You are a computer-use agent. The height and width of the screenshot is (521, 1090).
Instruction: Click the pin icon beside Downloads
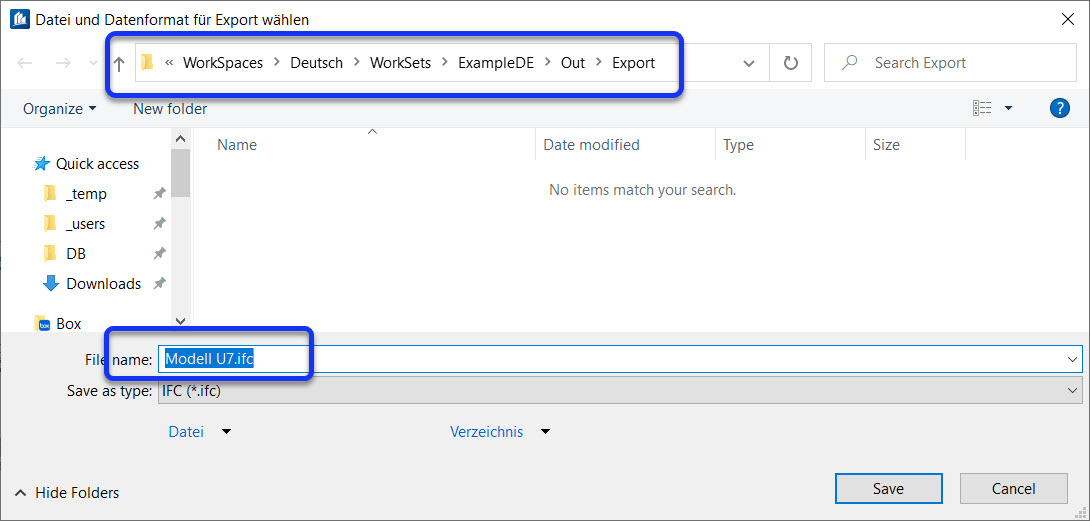[x=159, y=284]
